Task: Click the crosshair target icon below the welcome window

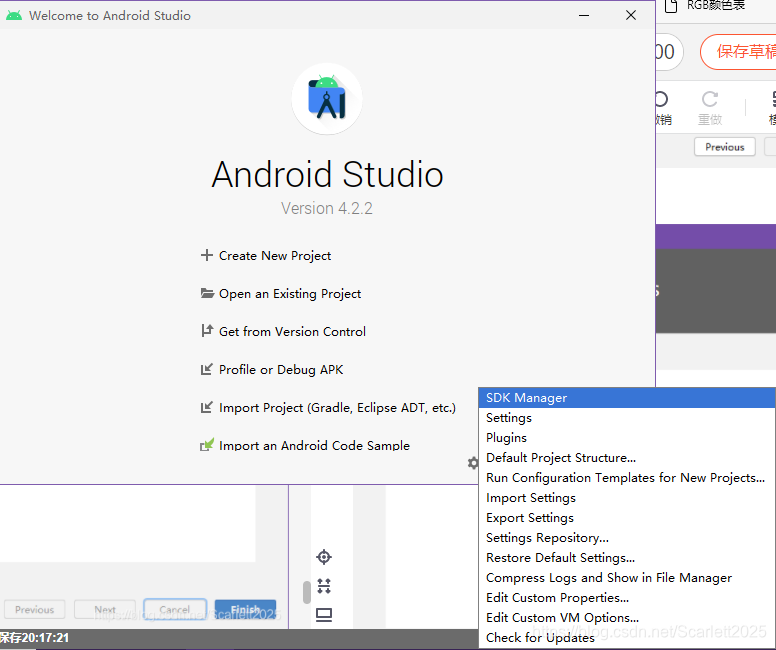Action: point(324,557)
